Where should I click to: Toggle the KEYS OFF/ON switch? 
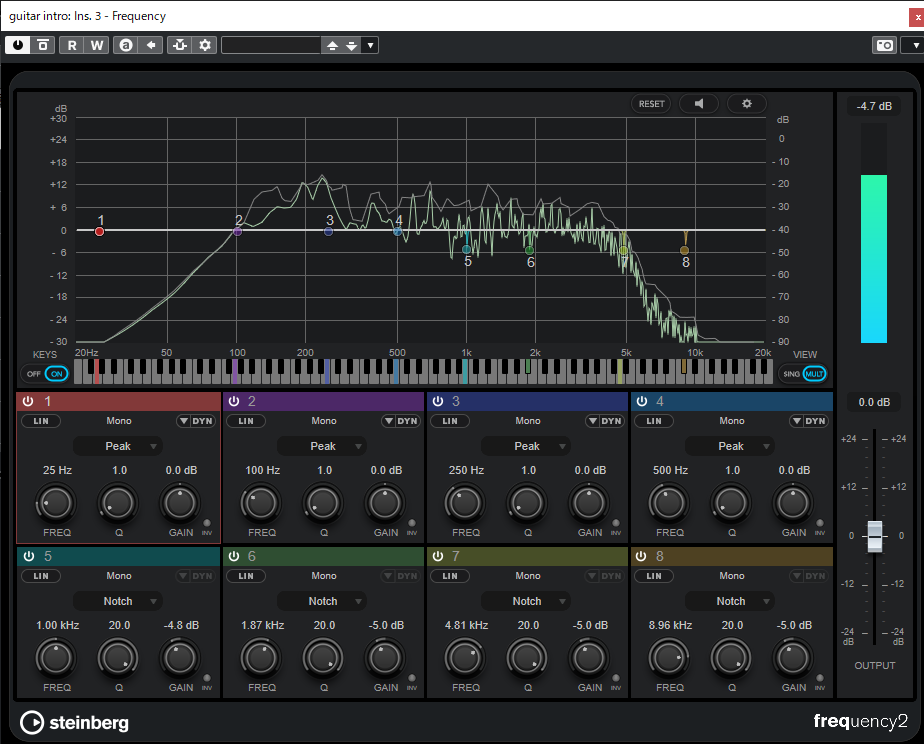[45, 373]
